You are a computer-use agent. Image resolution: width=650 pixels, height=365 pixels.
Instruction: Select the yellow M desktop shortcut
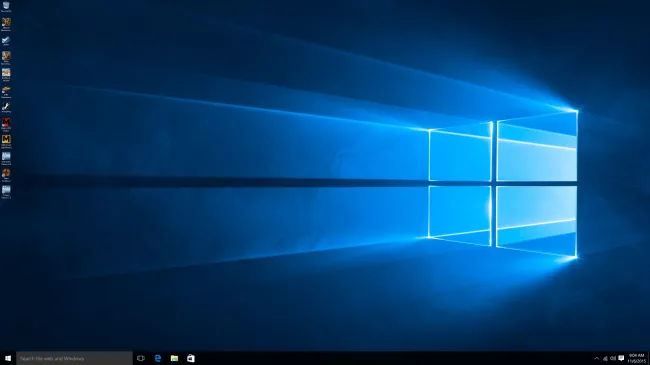point(6,141)
